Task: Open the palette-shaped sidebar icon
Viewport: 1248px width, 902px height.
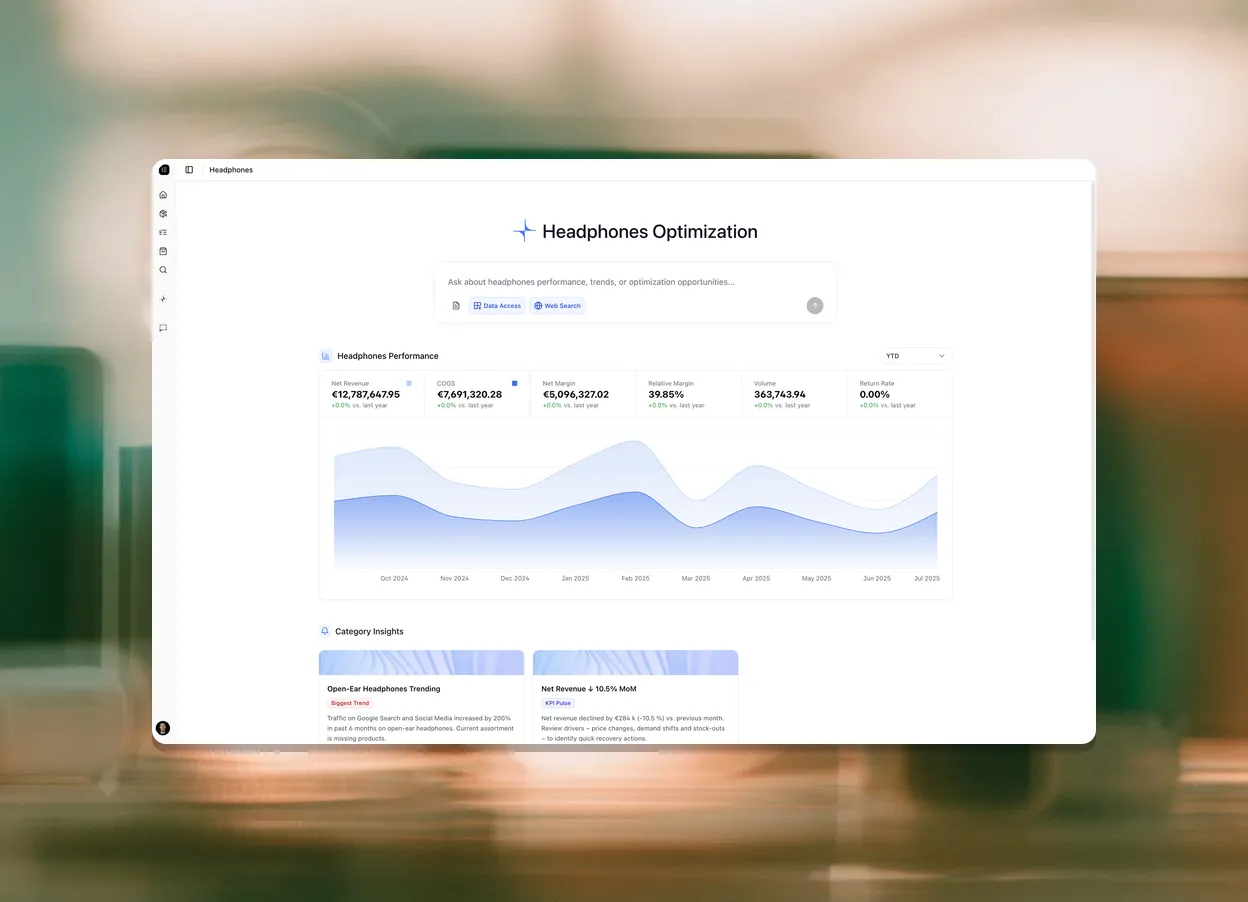Action: (x=163, y=213)
